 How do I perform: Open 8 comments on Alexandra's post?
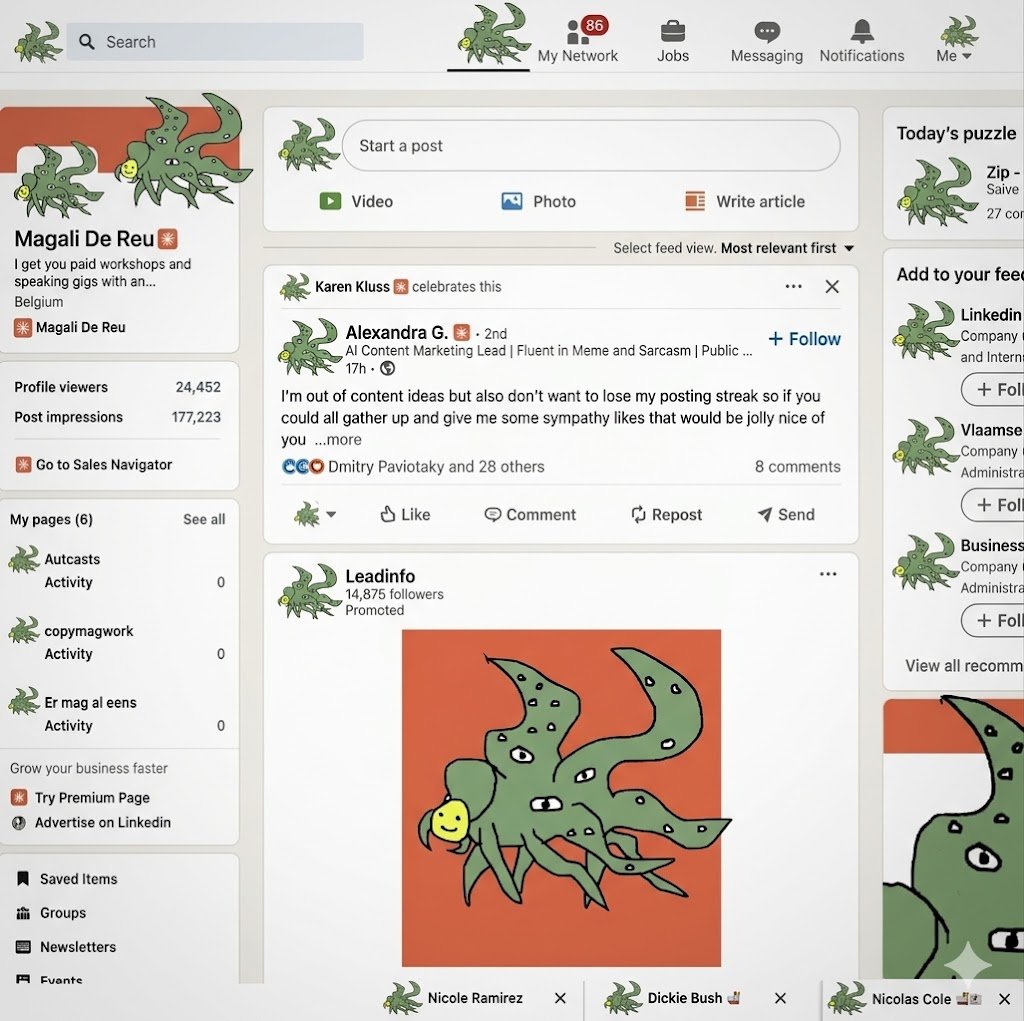coord(797,466)
